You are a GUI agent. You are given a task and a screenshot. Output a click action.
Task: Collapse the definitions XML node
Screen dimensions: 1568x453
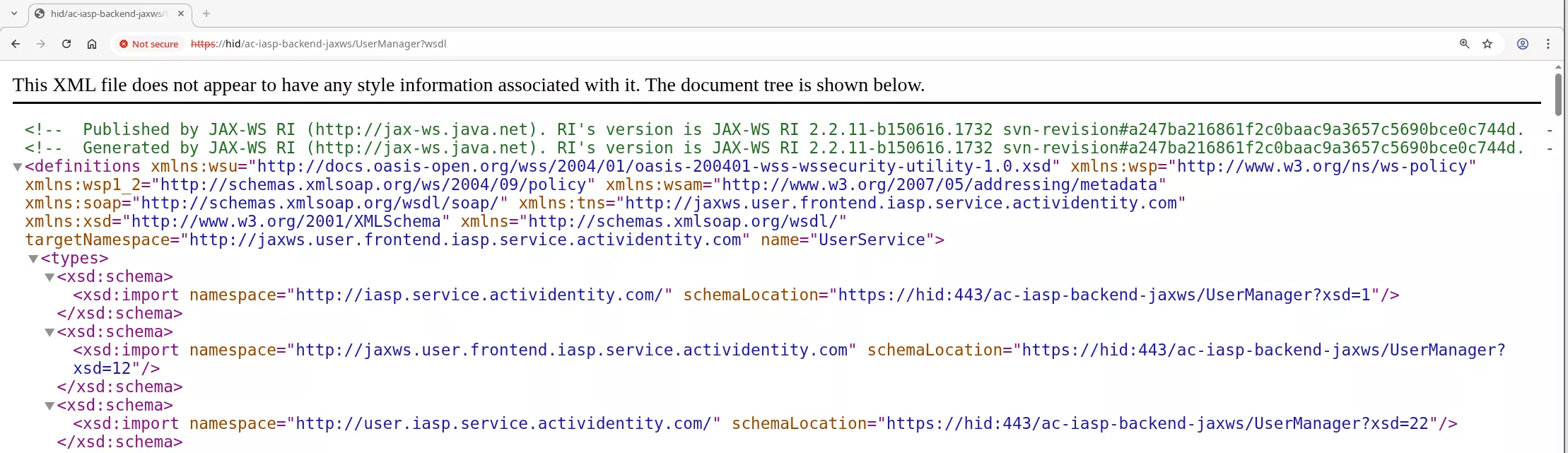tap(18, 167)
